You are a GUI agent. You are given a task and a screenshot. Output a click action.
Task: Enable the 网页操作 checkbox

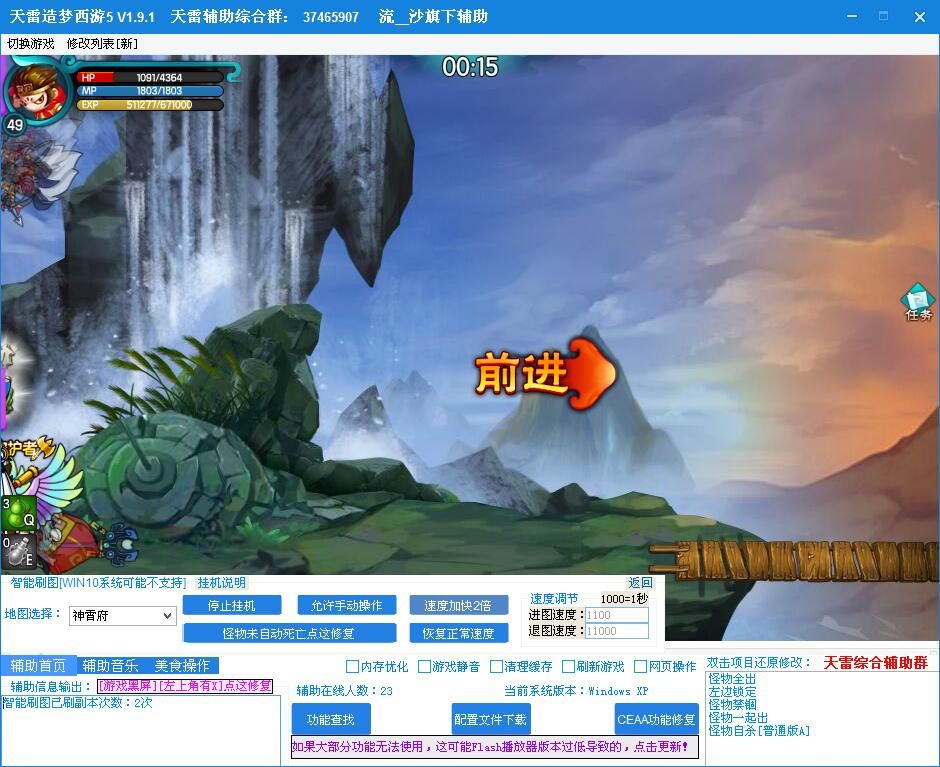coord(665,667)
